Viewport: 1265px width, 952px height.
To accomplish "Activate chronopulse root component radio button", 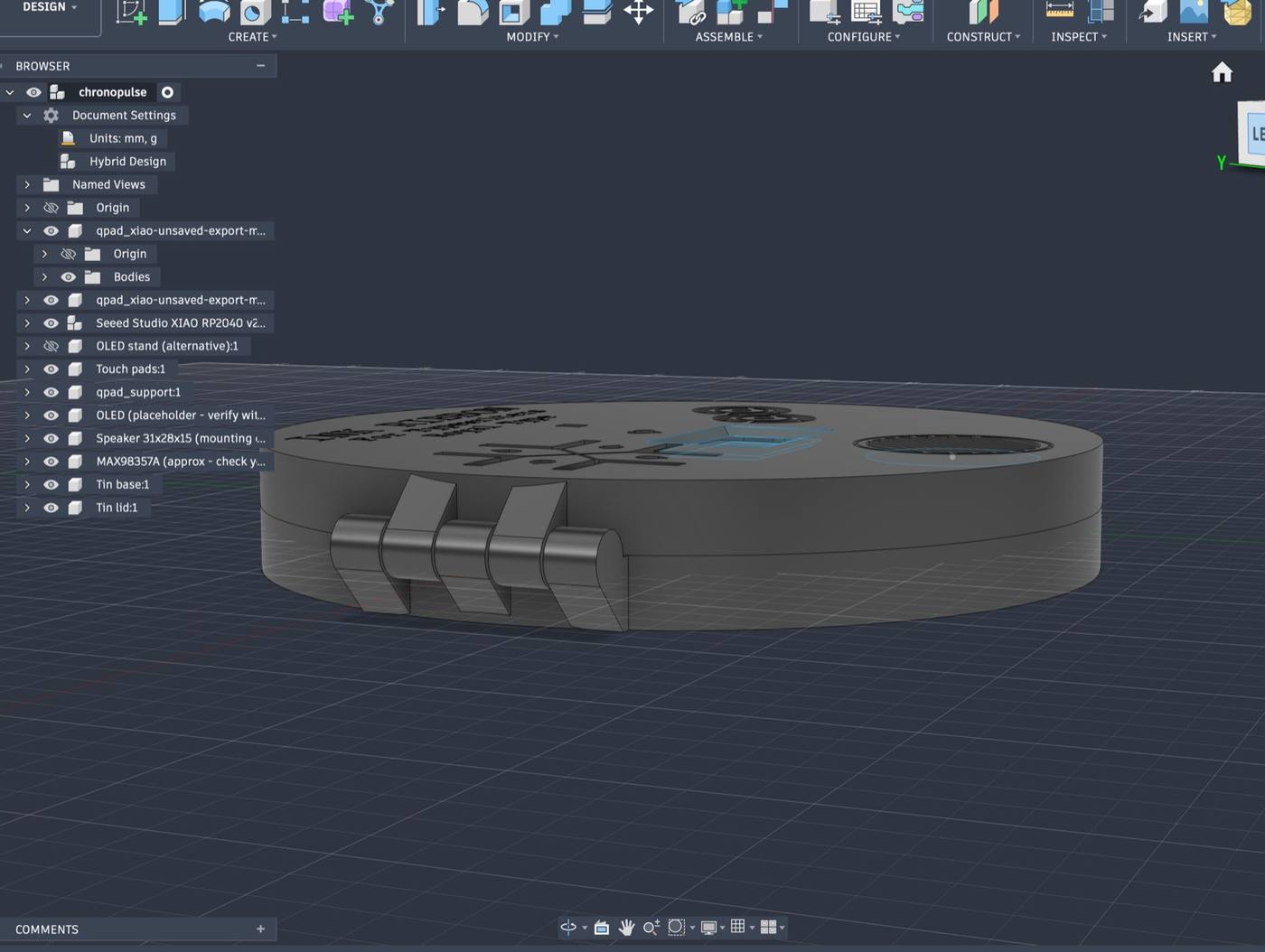I will (167, 92).
